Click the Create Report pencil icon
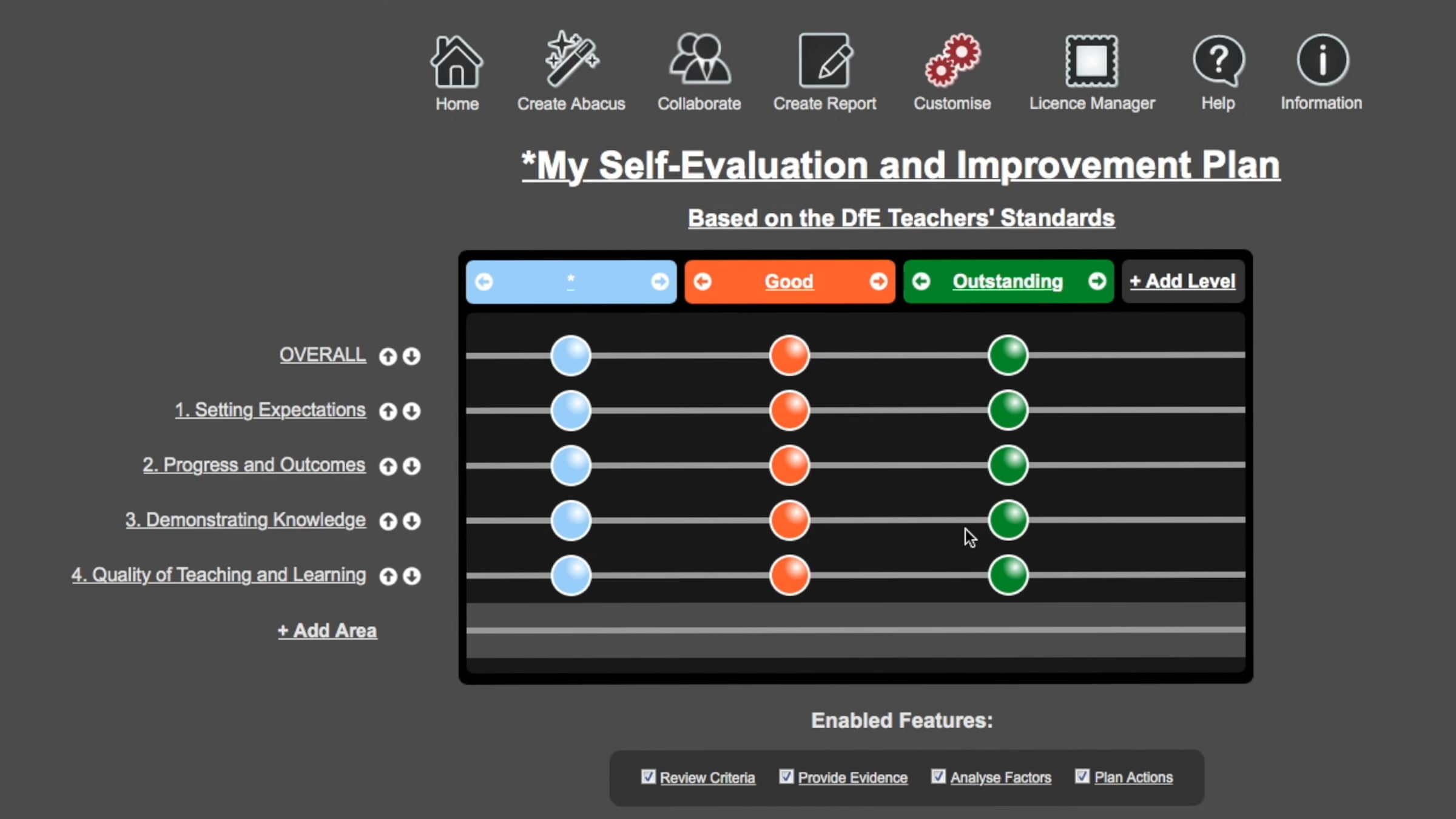This screenshot has width=1456, height=819. click(824, 61)
